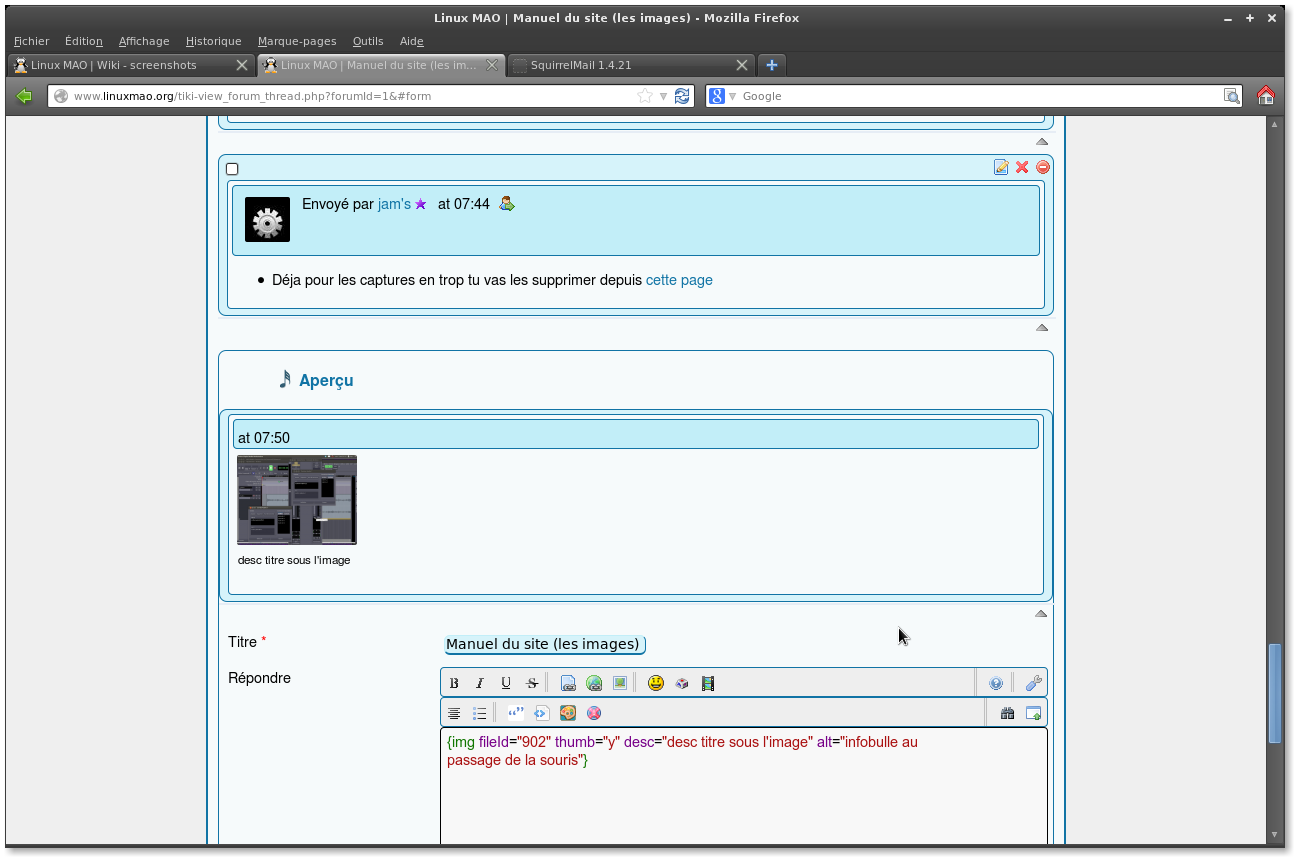Click the insert image toolbar icon
Viewport: 1294px width, 857px height.
click(620, 683)
